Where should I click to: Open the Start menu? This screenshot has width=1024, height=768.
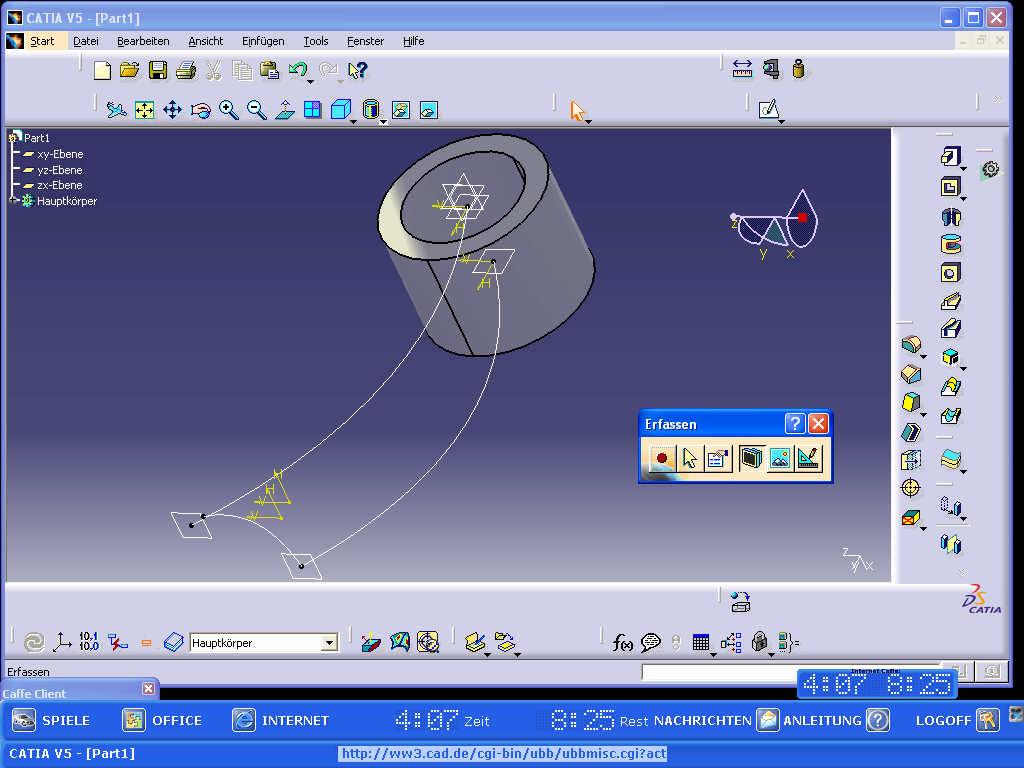pyautogui.click(x=42, y=41)
